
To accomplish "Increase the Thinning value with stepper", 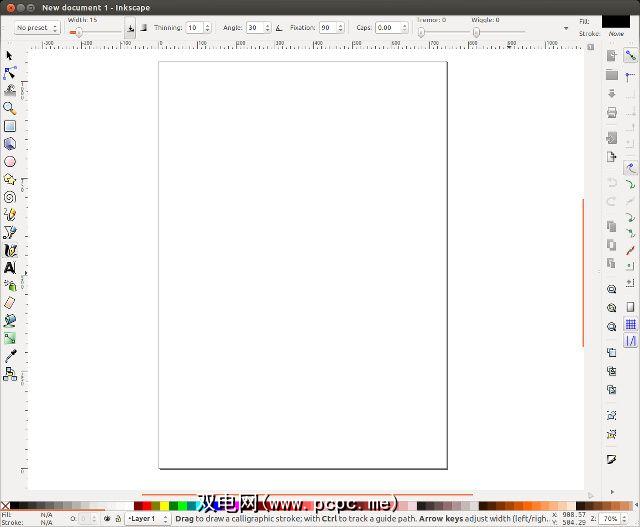I will (208, 25).
